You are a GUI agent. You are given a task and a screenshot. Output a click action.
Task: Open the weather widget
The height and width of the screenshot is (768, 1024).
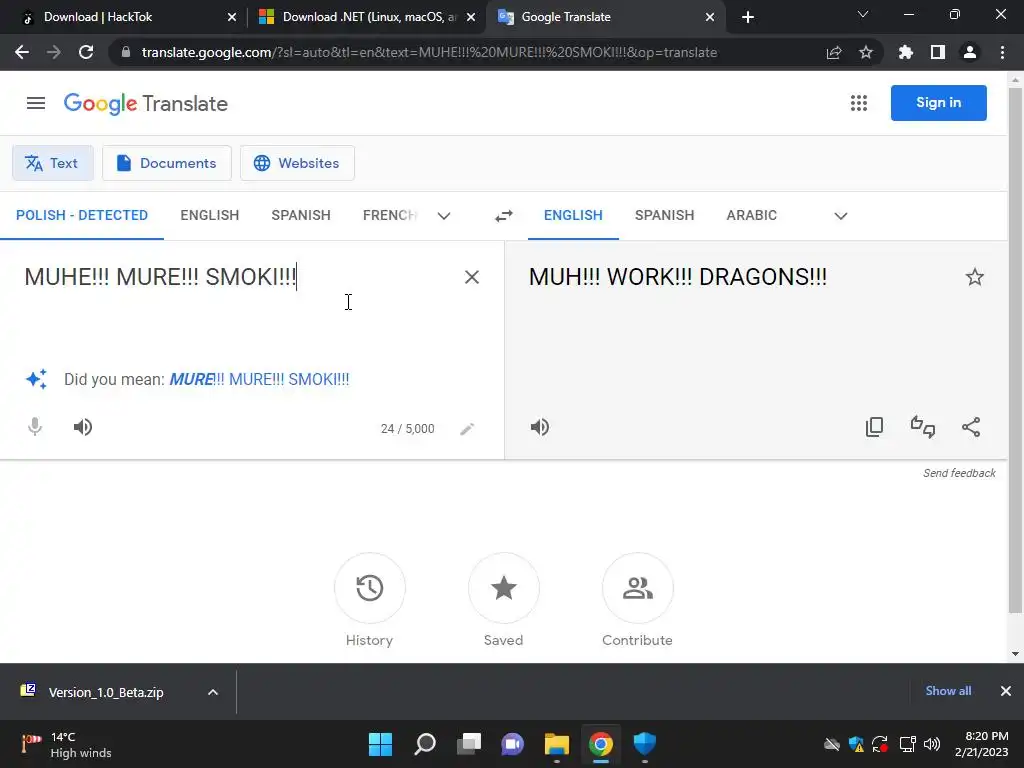66,744
